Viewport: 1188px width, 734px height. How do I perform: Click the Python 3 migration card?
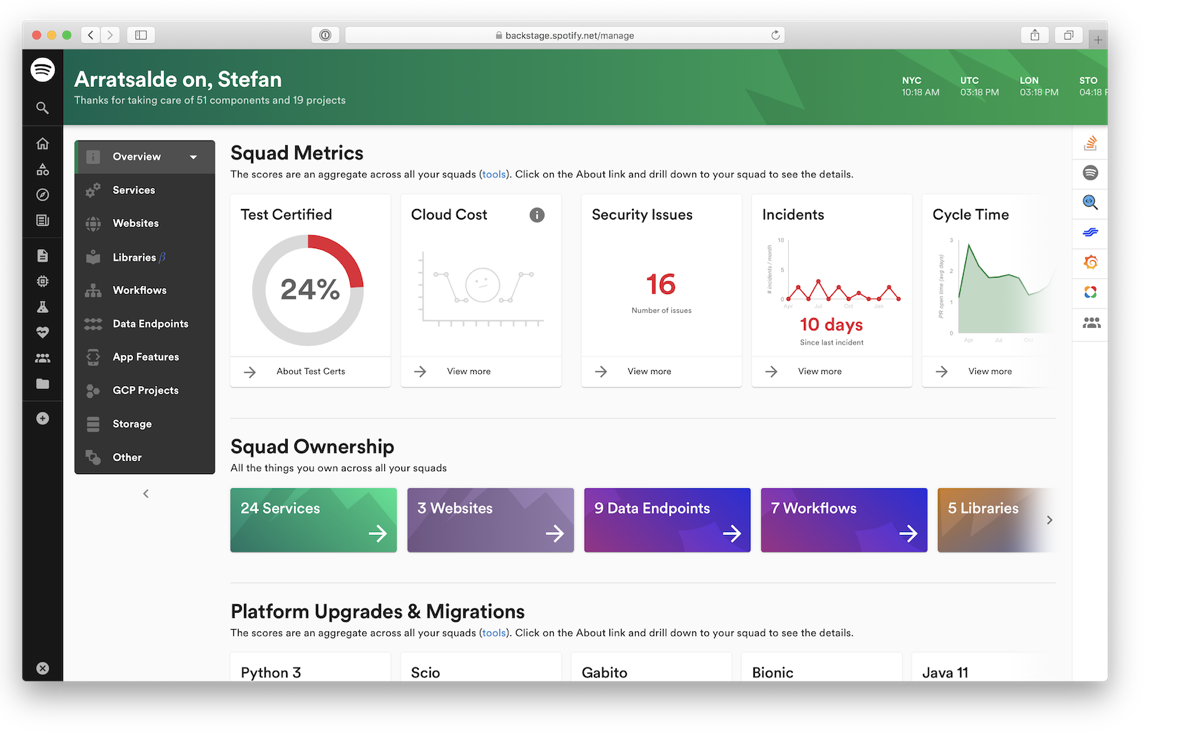pyautogui.click(x=311, y=667)
